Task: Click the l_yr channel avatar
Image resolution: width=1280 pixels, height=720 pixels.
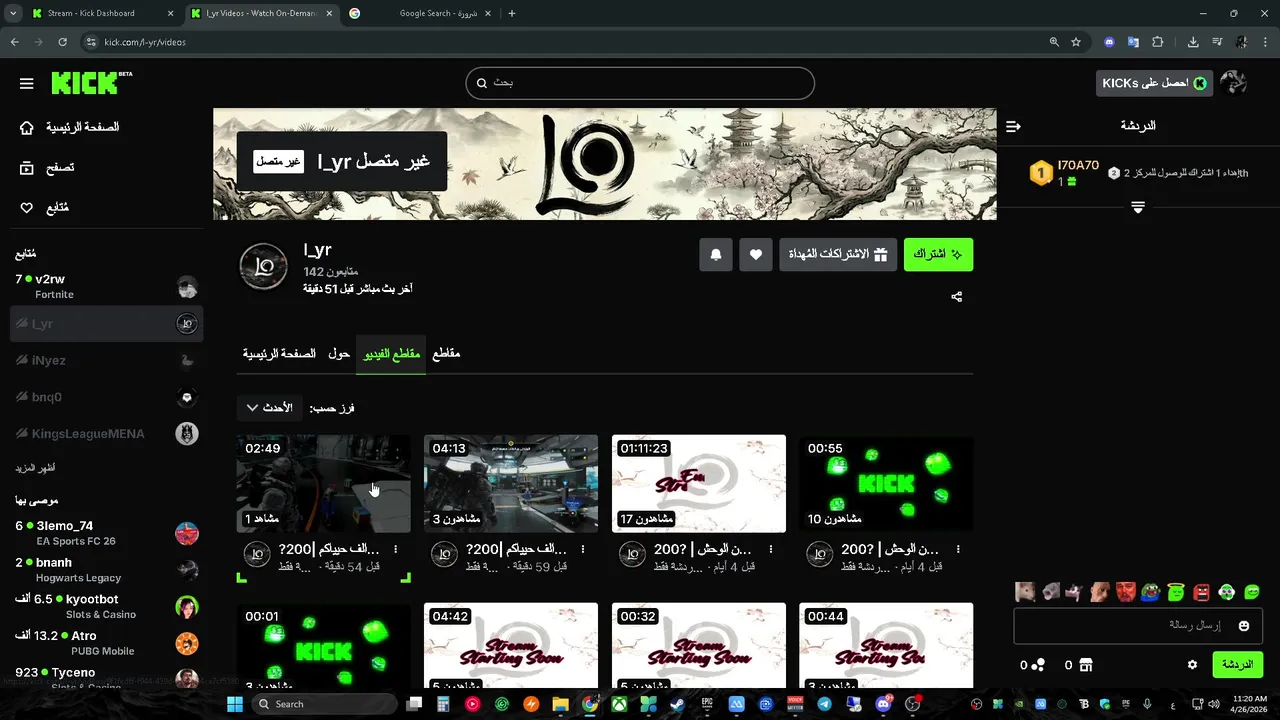Action: (x=264, y=266)
